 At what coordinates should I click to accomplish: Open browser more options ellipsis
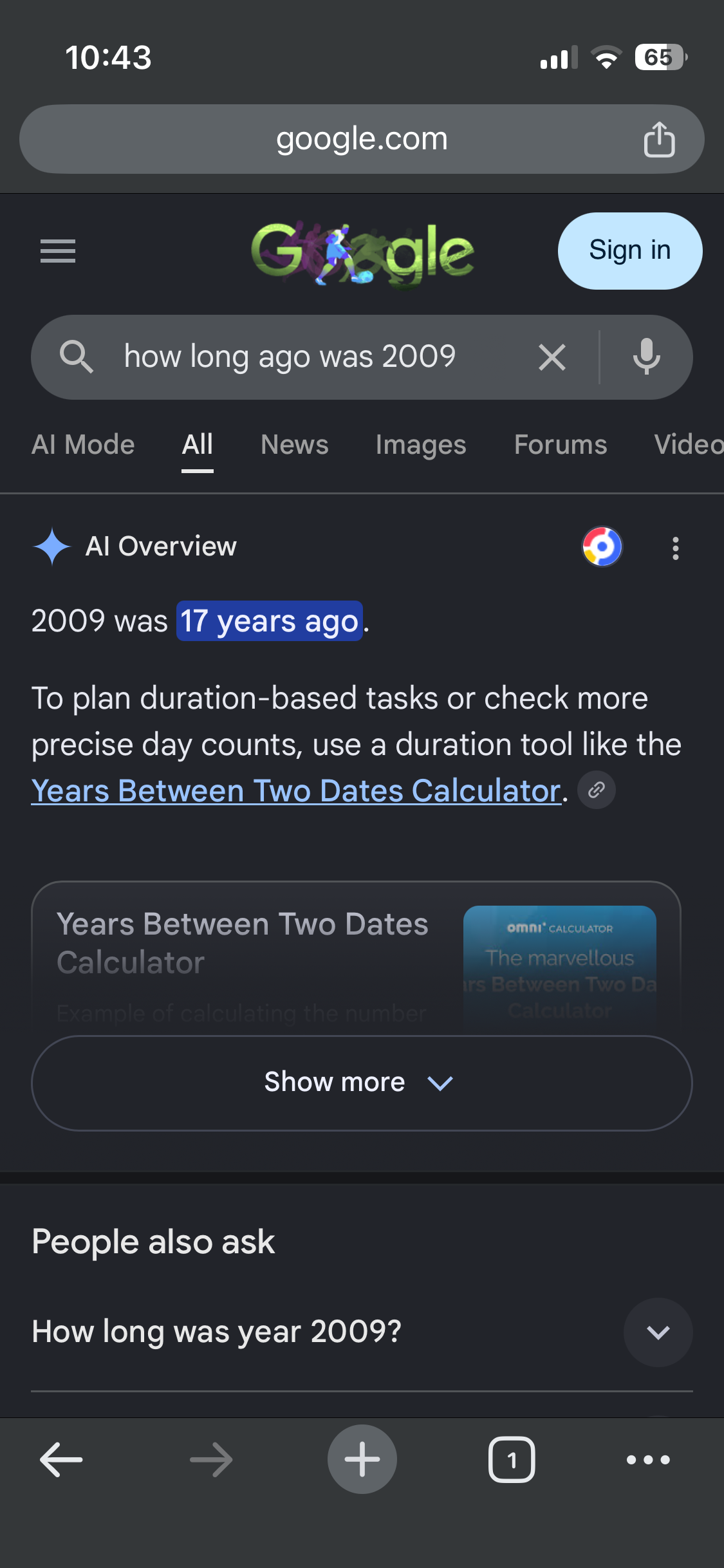tap(648, 1459)
